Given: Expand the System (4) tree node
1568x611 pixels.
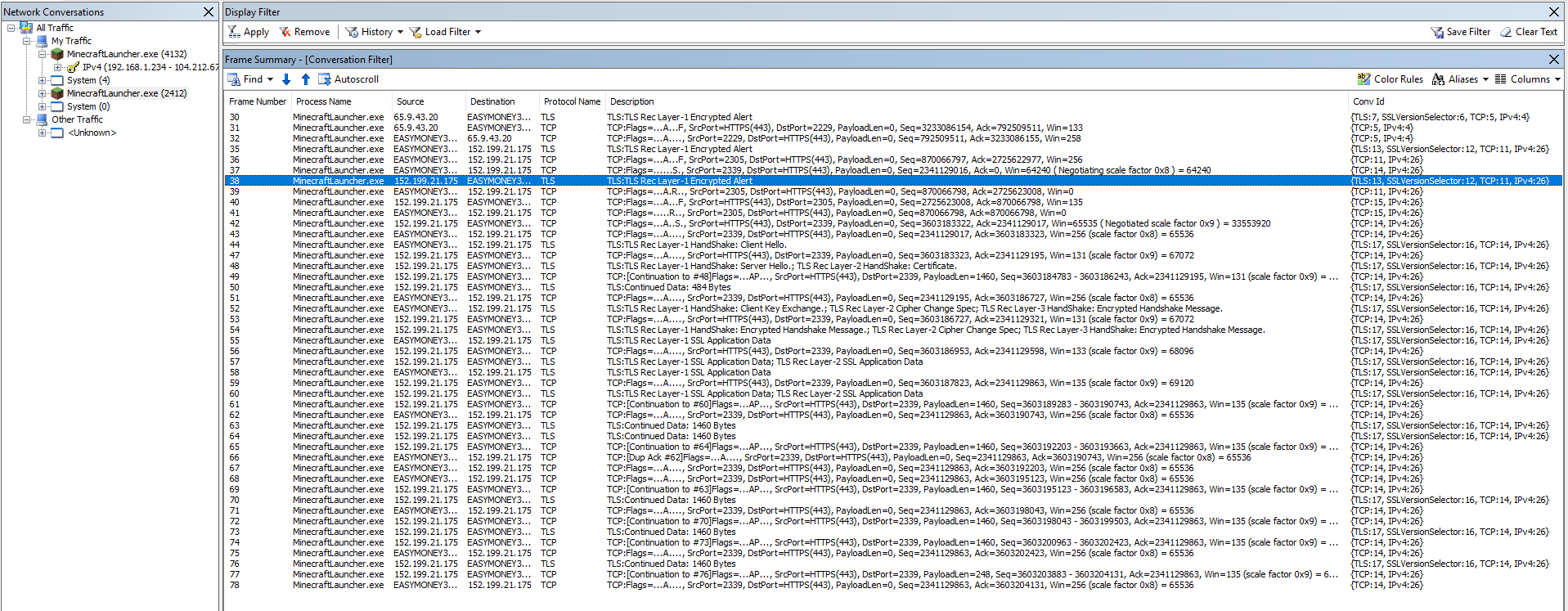Looking at the screenshot, I should (43, 80).
